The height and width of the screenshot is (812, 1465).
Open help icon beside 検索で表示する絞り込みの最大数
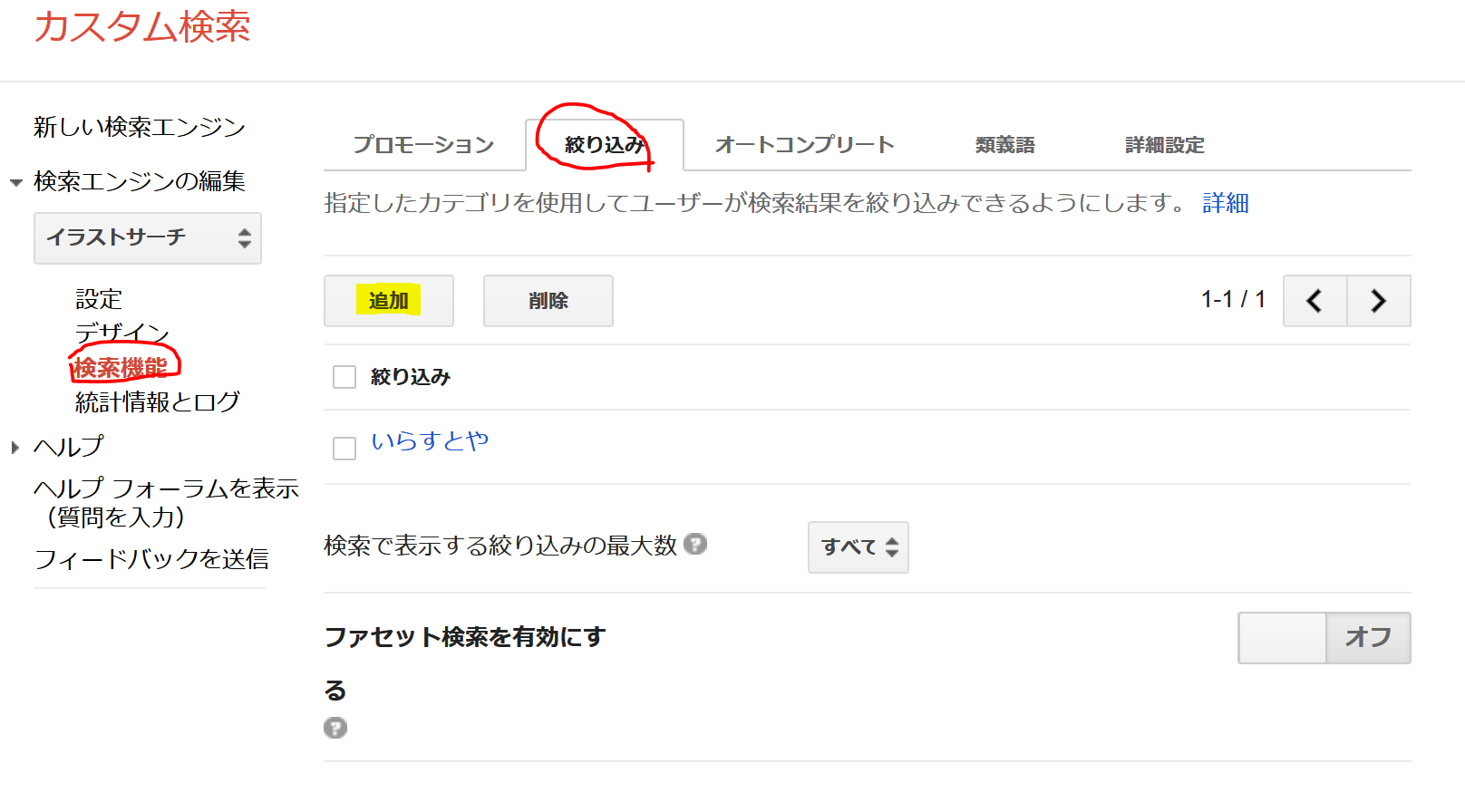[695, 544]
